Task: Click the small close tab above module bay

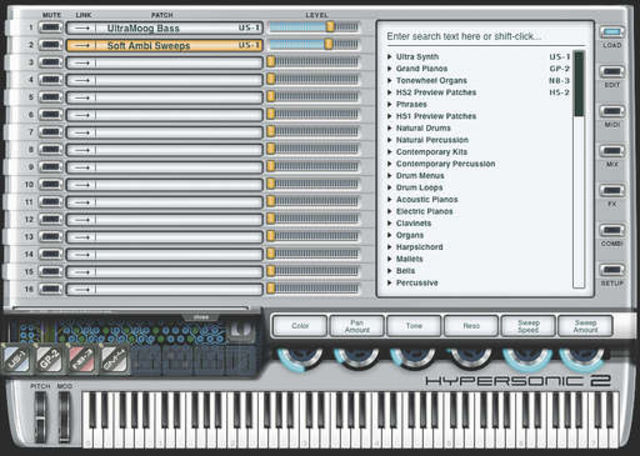Action: [201, 317]
